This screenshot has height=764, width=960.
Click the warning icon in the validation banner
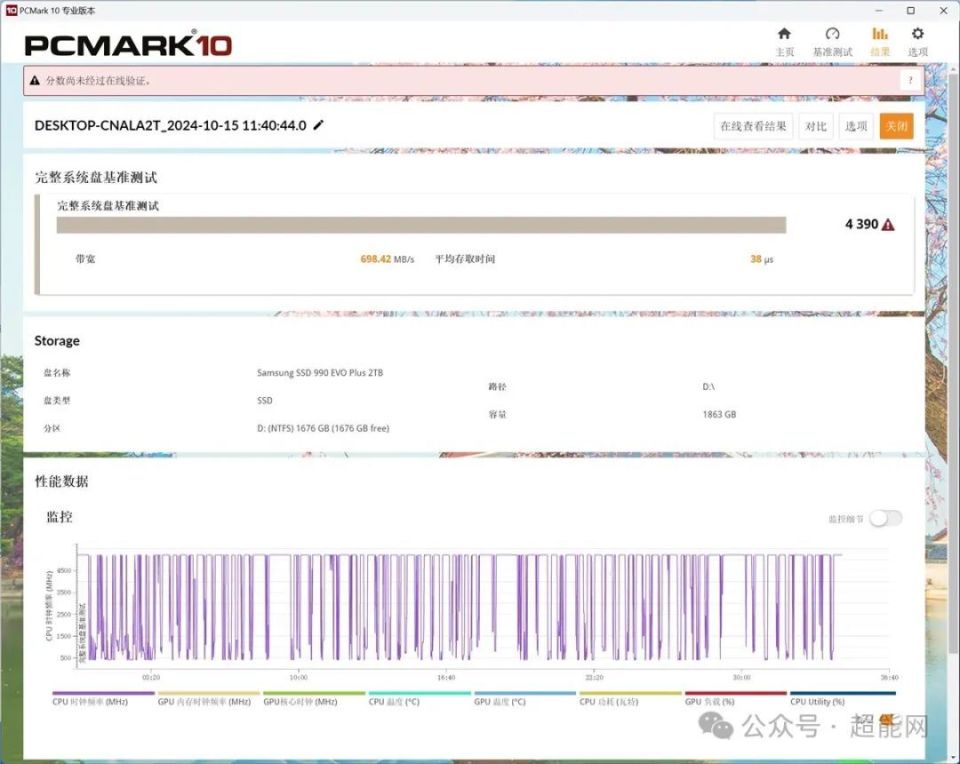coord(35,80)
